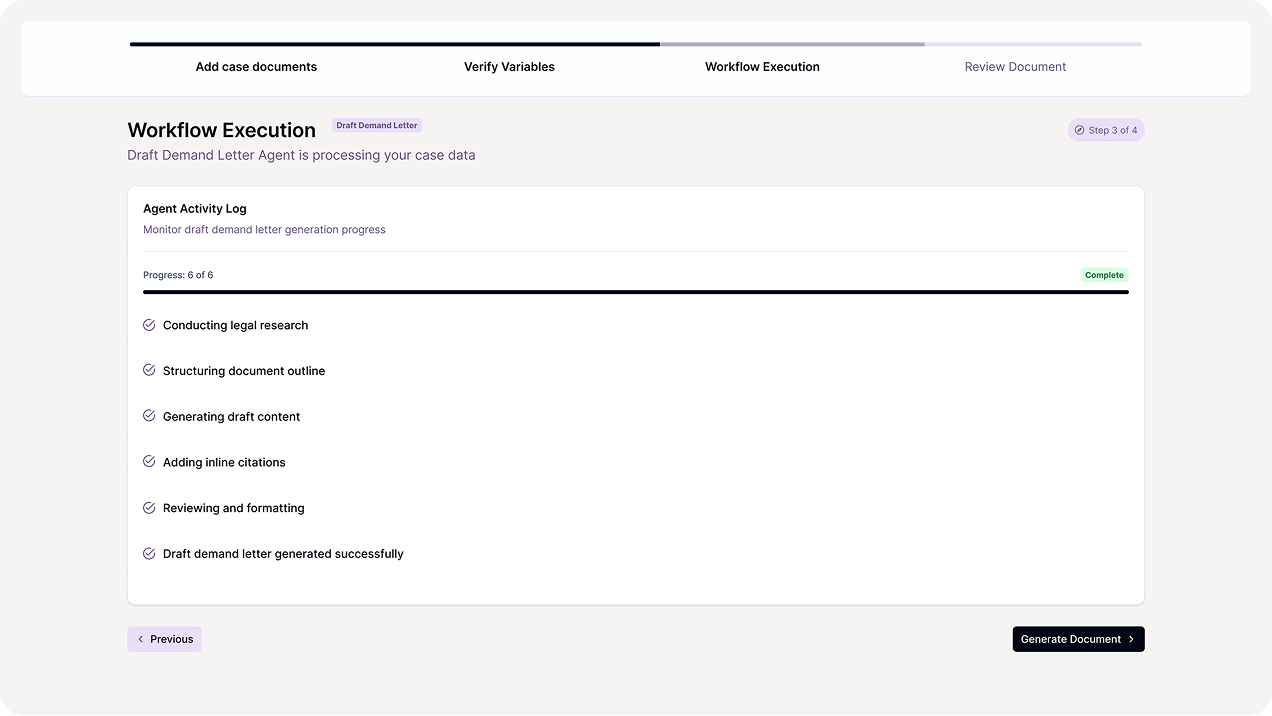Go back with the Previous button
This screenshot has height=716, width=1272.
(x=165, y=639)
